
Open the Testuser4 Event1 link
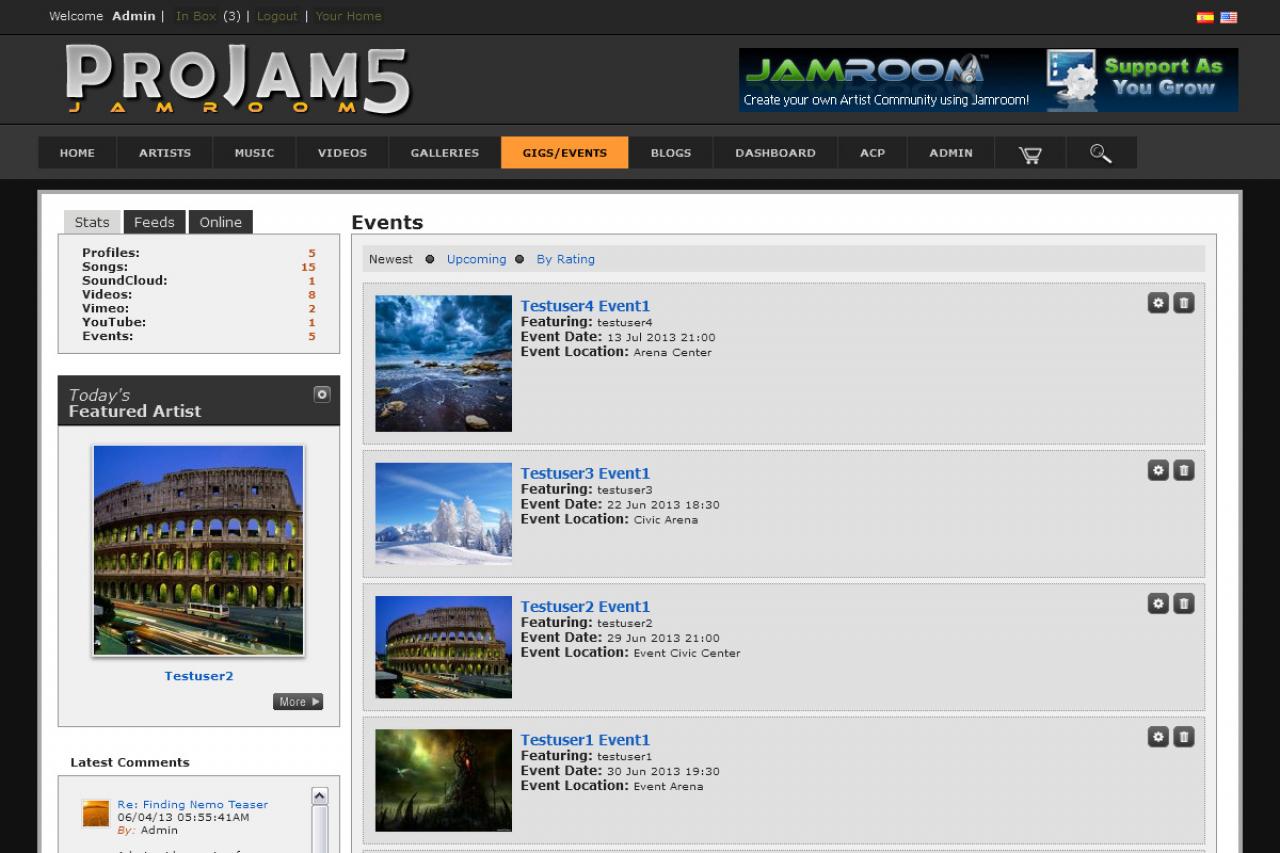[x=585, y=306]
